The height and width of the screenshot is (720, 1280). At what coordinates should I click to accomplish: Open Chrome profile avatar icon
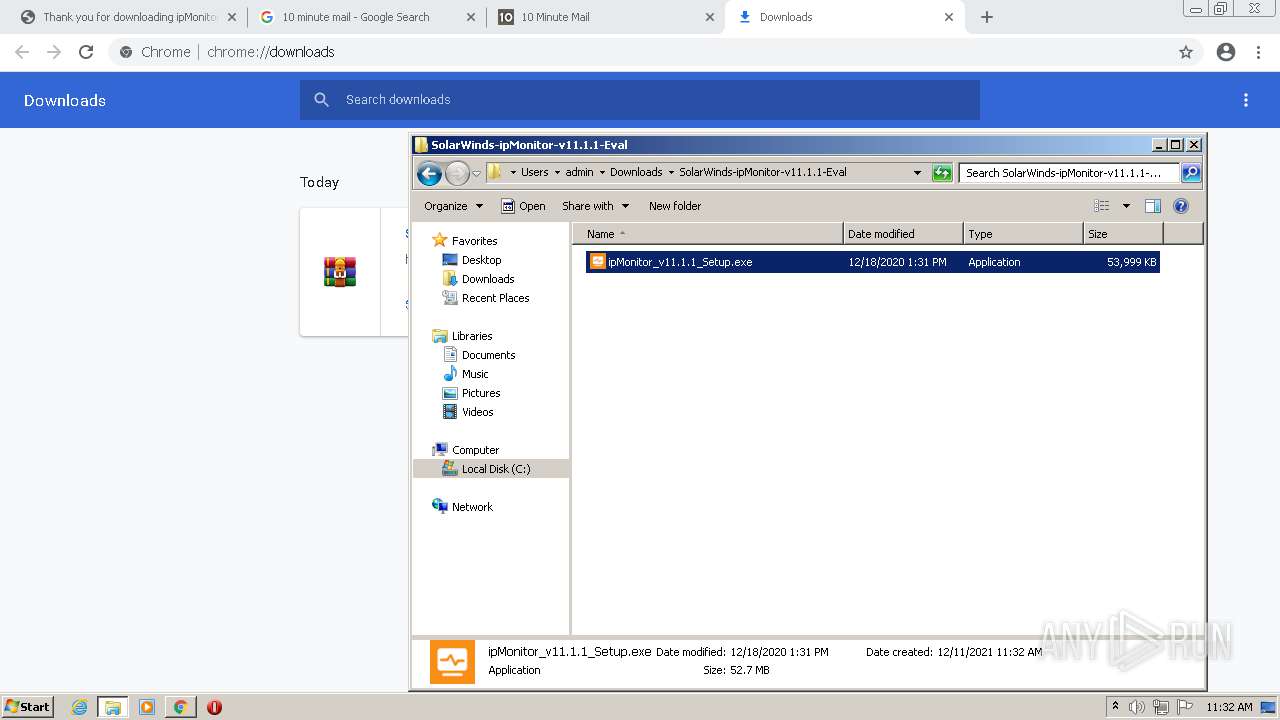1226,52
